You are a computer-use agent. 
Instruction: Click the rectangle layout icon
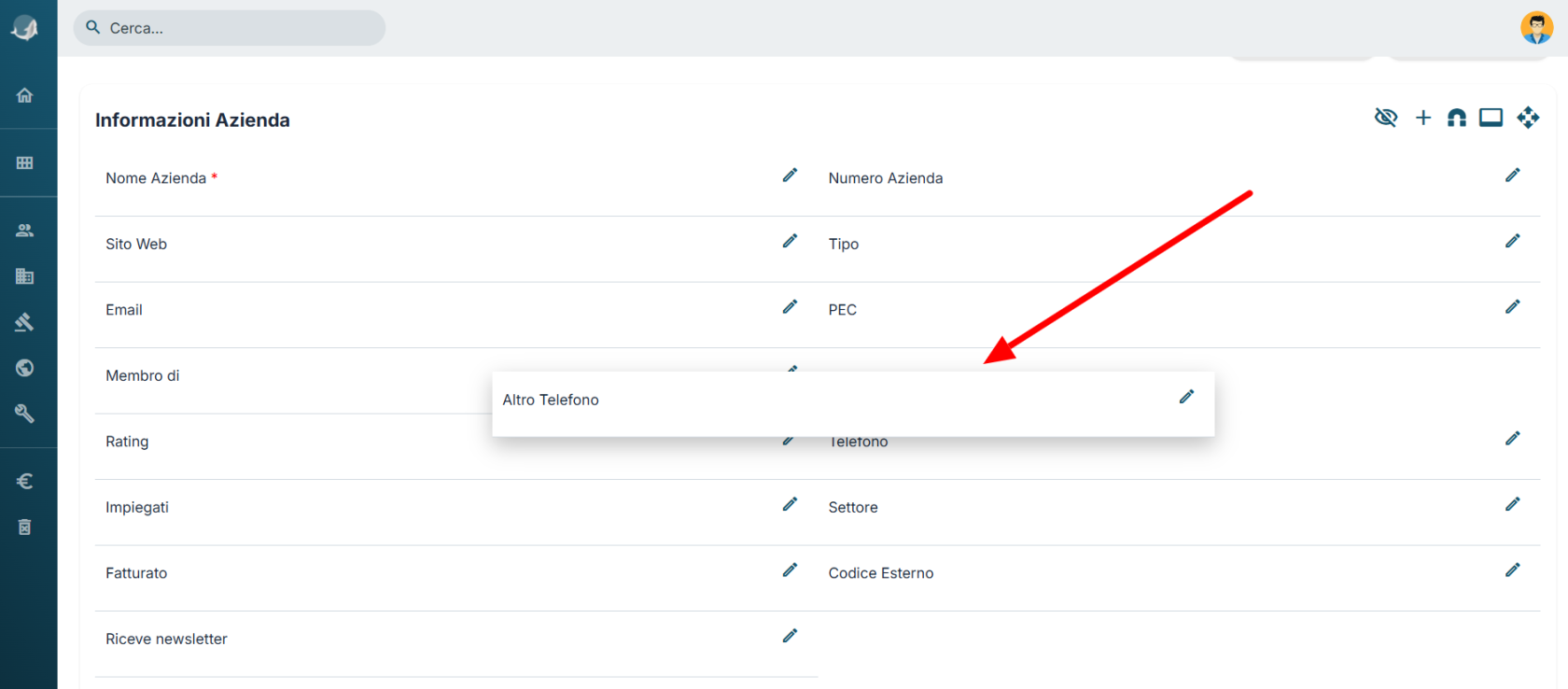coord(1491,118)
